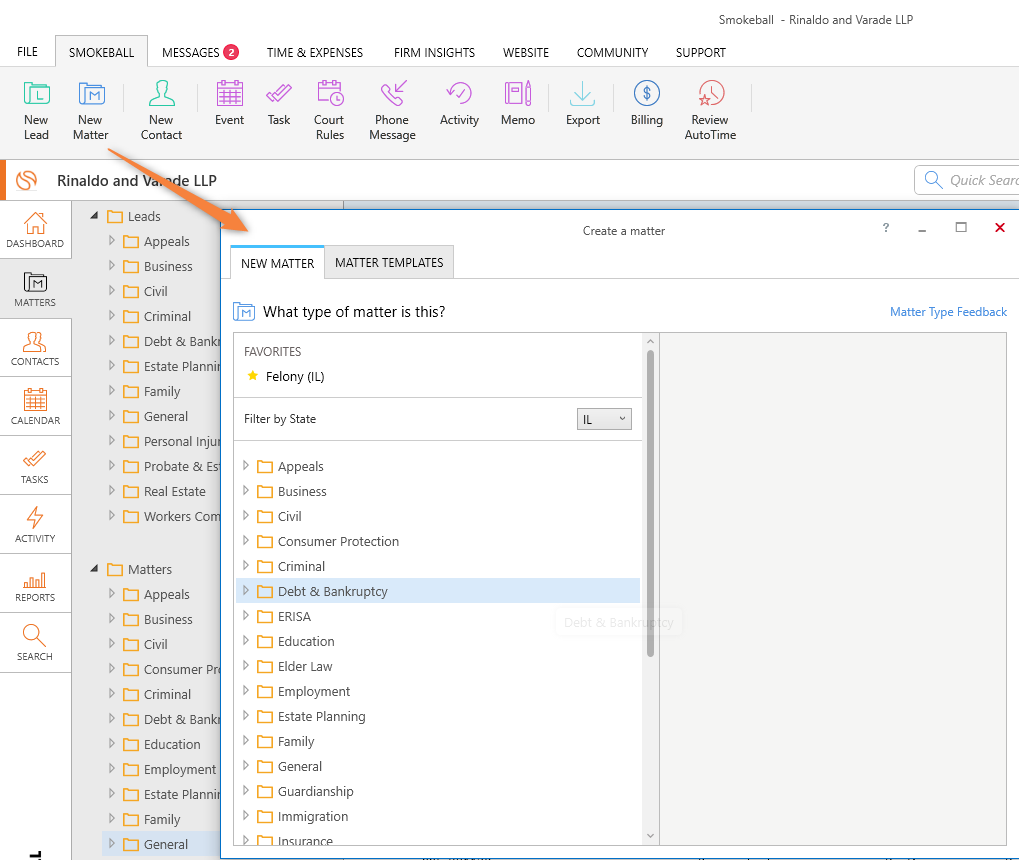Image resolution: width=1019 pixels, height=860 pixels.
Task: Select Estate Planning in dialog
Action: [x=321, y=716]
